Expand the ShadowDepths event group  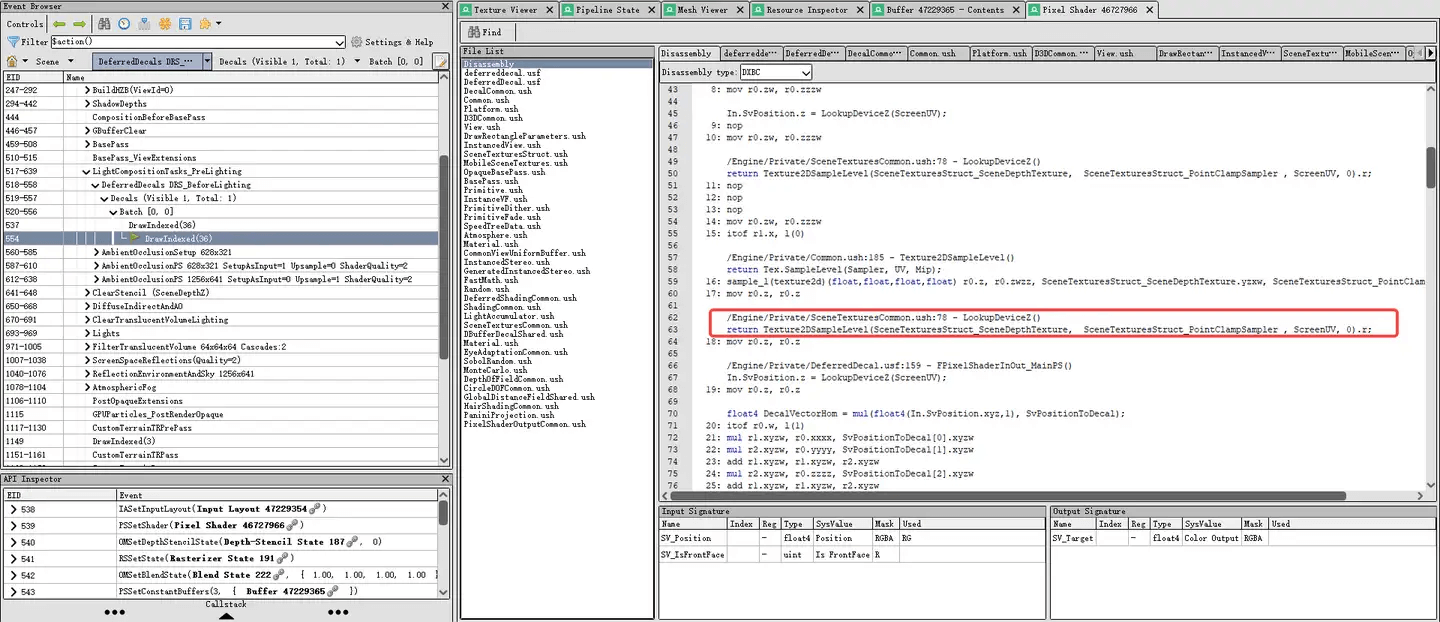[x=87, y=104]
